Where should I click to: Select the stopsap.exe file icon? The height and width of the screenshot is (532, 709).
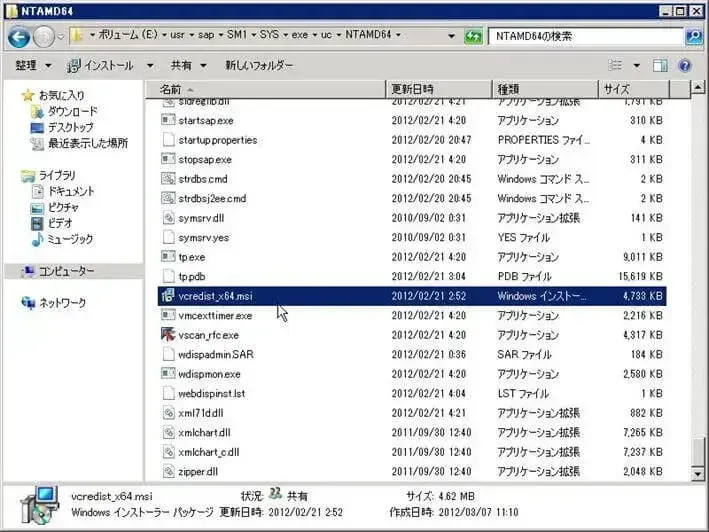pos(168,159)
